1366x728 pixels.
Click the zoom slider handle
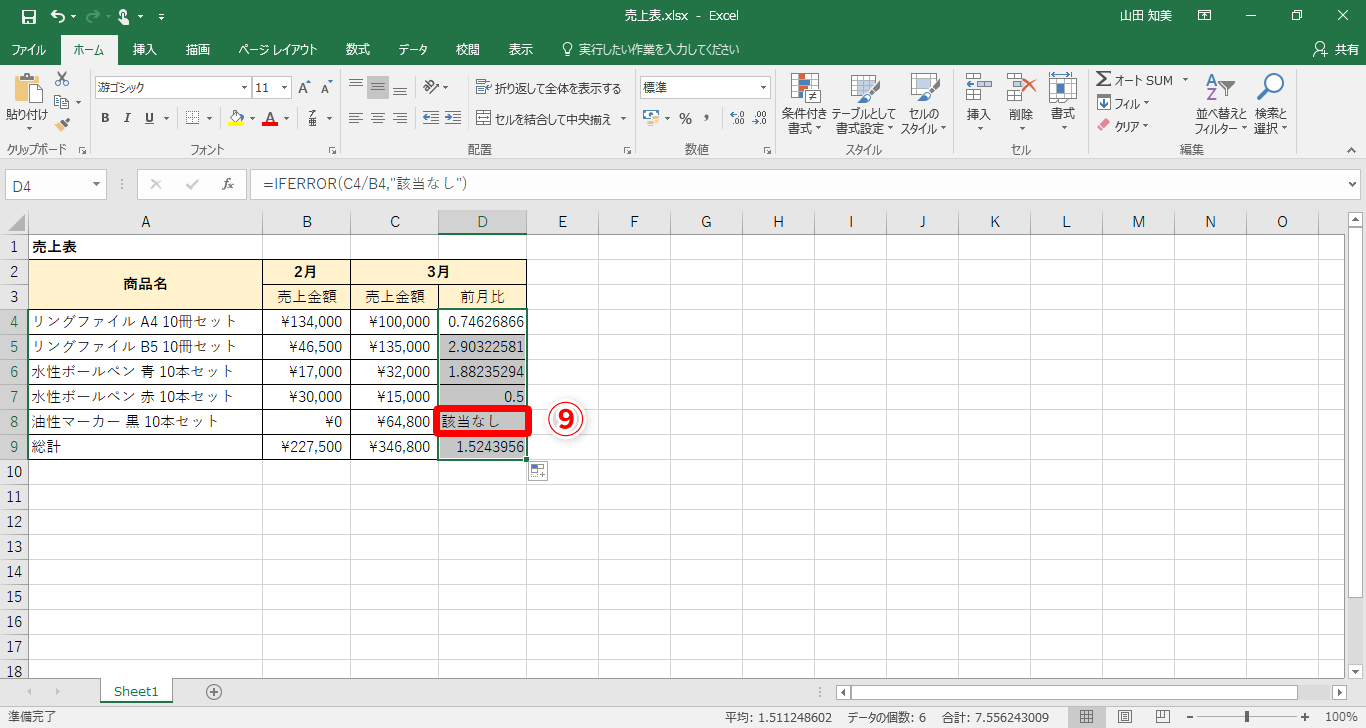(1247, 717)
